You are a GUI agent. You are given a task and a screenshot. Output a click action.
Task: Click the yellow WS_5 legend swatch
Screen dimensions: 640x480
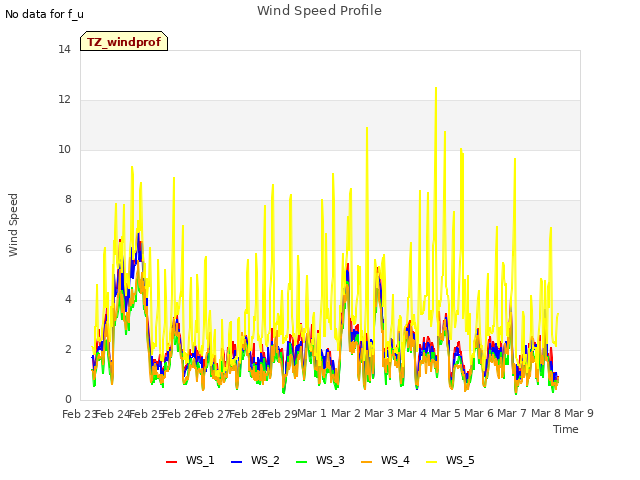point(431,462)
